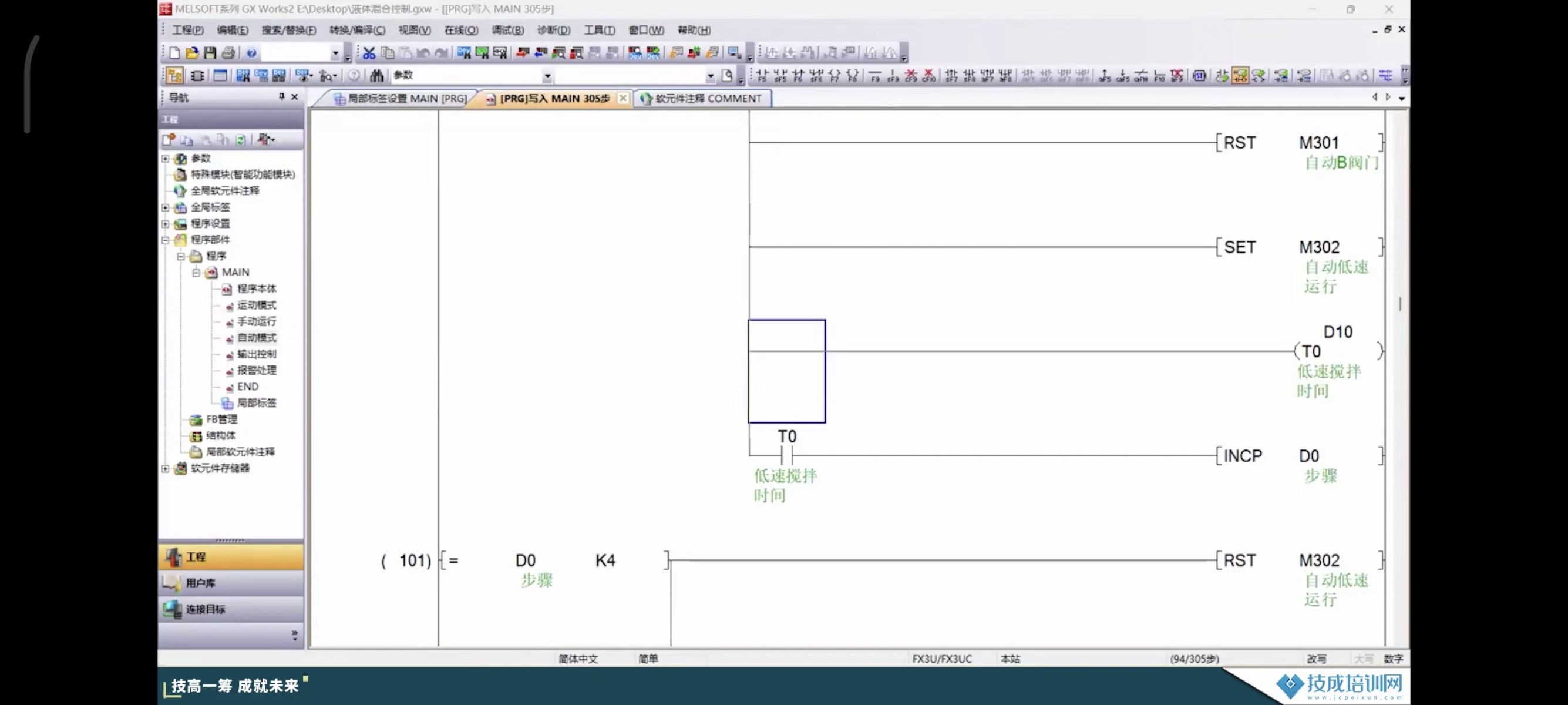Click the ladder editor vertical scrollbar
Viewport: 1568px width, 705px height.
1399,304
